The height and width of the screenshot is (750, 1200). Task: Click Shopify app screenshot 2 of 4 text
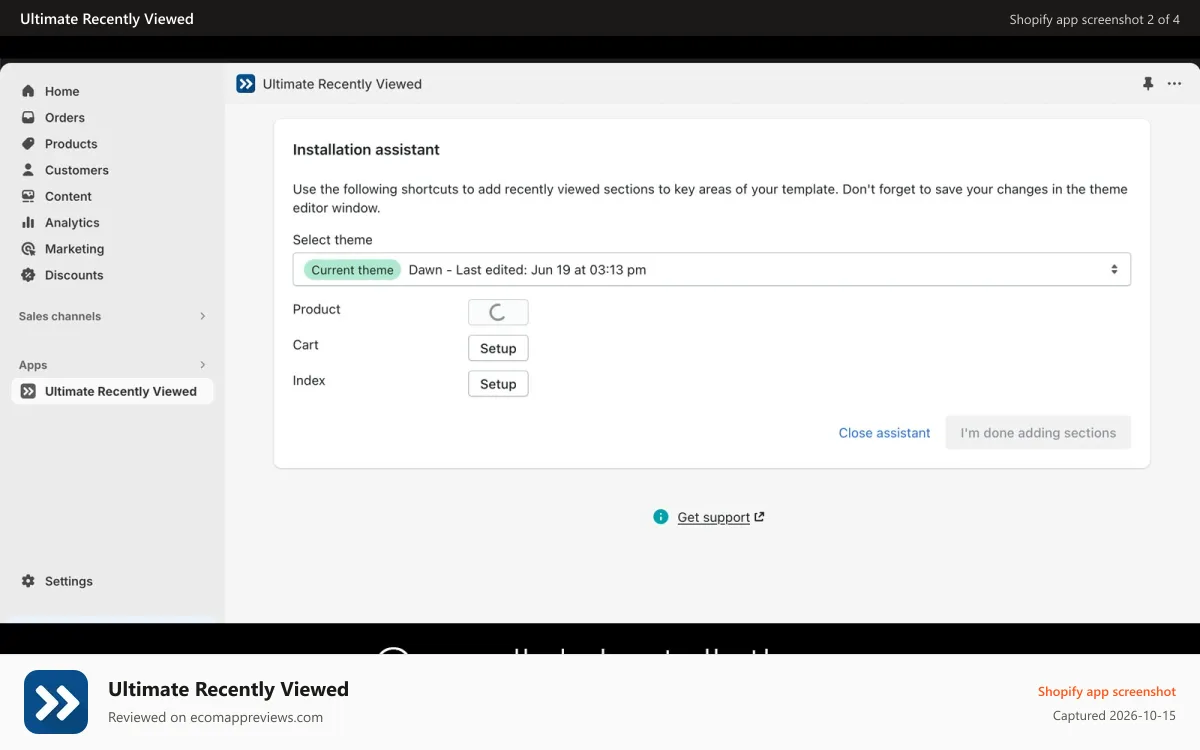pos(1095,19)
